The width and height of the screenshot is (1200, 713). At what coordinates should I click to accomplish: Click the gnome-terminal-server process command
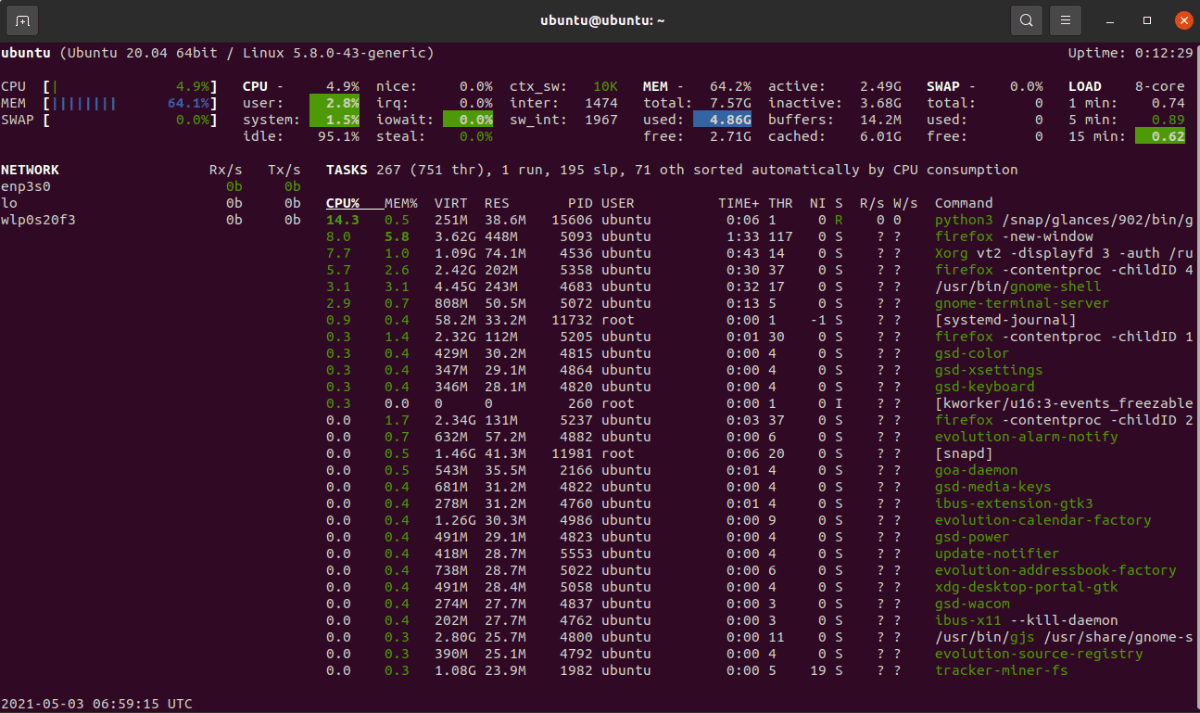(x=1020, y=303)
